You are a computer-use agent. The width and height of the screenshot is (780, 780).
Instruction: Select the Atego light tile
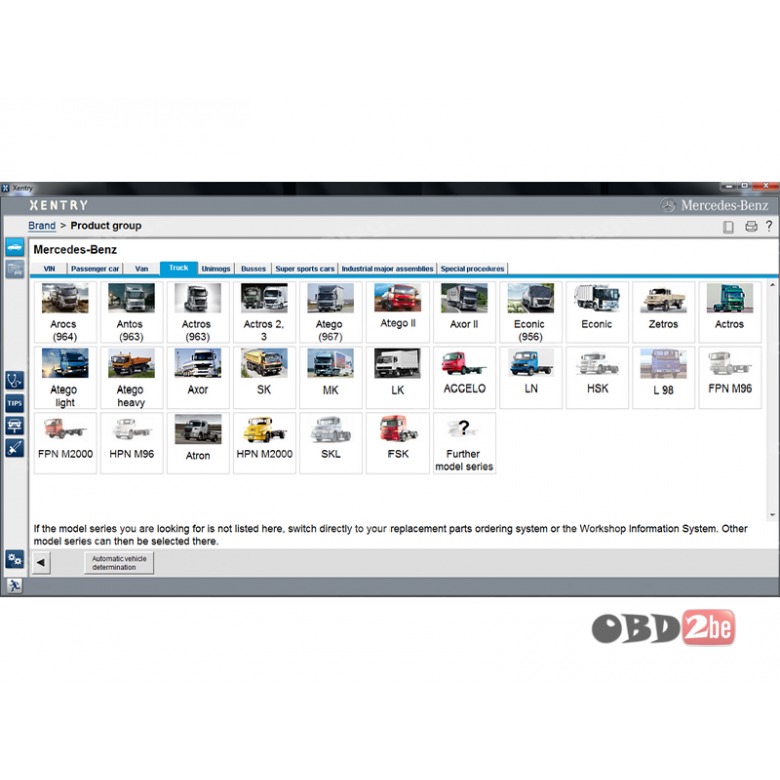(65, 378)
